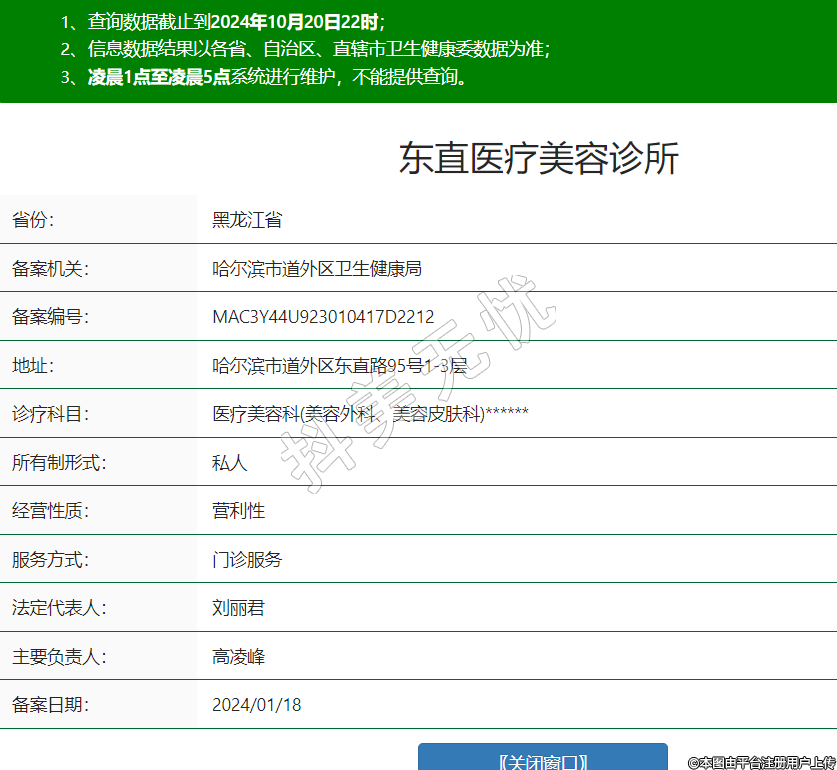
Task: Click the system maintenance hours notice
Action: click(x=265, y=77)
